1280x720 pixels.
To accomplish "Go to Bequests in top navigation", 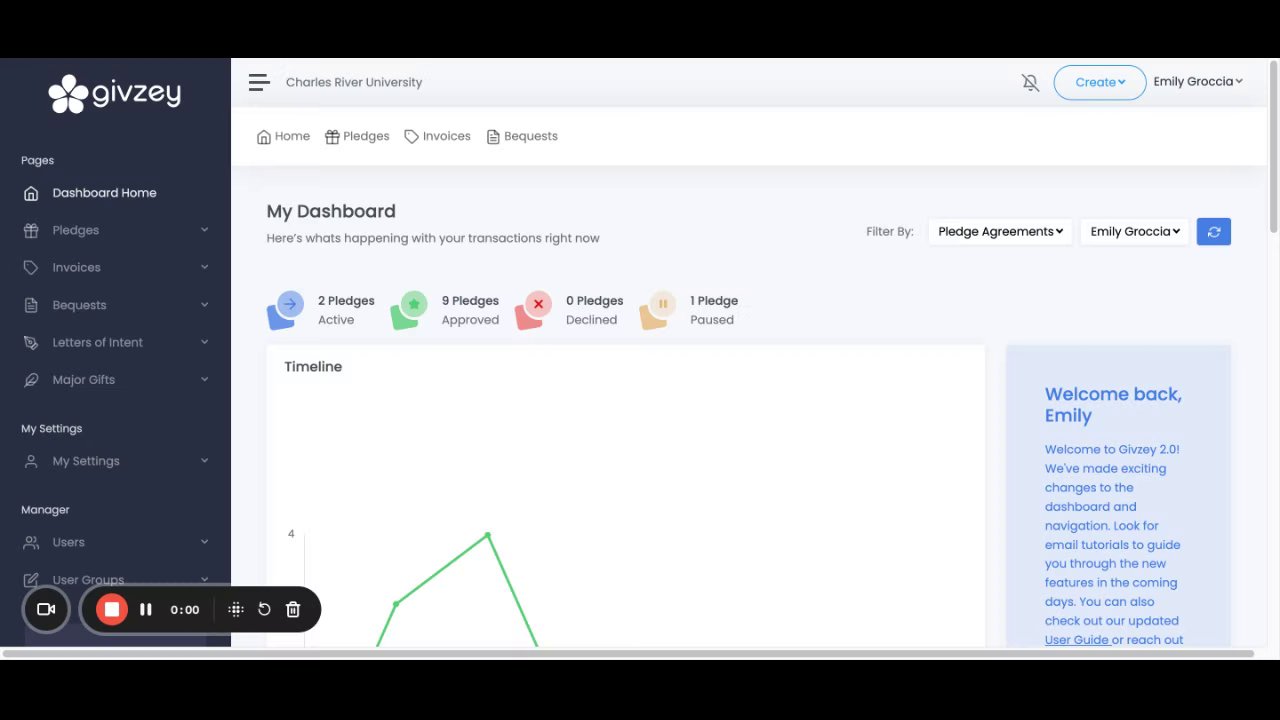I will pos(522,136).
